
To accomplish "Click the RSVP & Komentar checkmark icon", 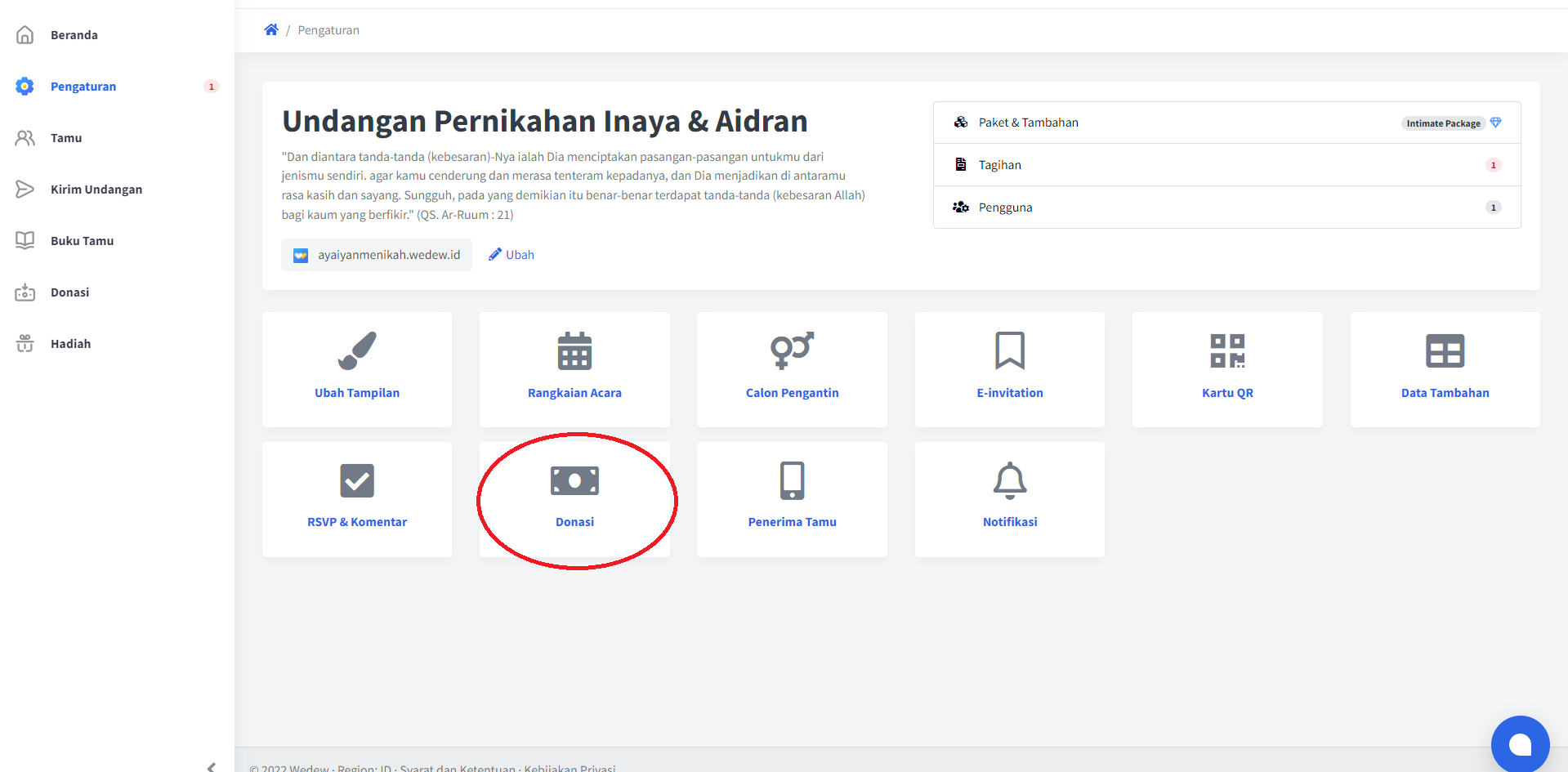I will (357, 480).
